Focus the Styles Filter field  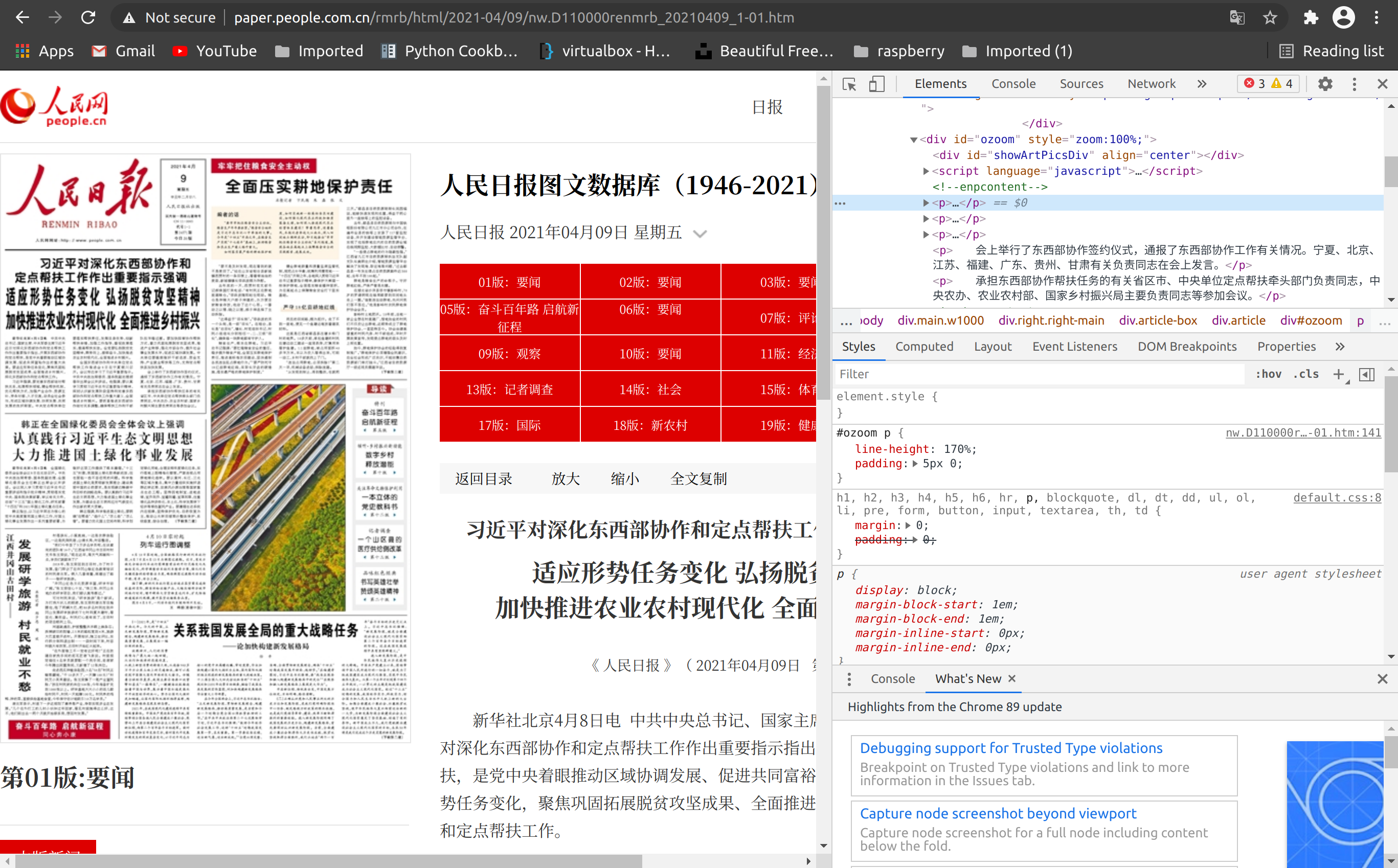click(x=1039, y=374)
